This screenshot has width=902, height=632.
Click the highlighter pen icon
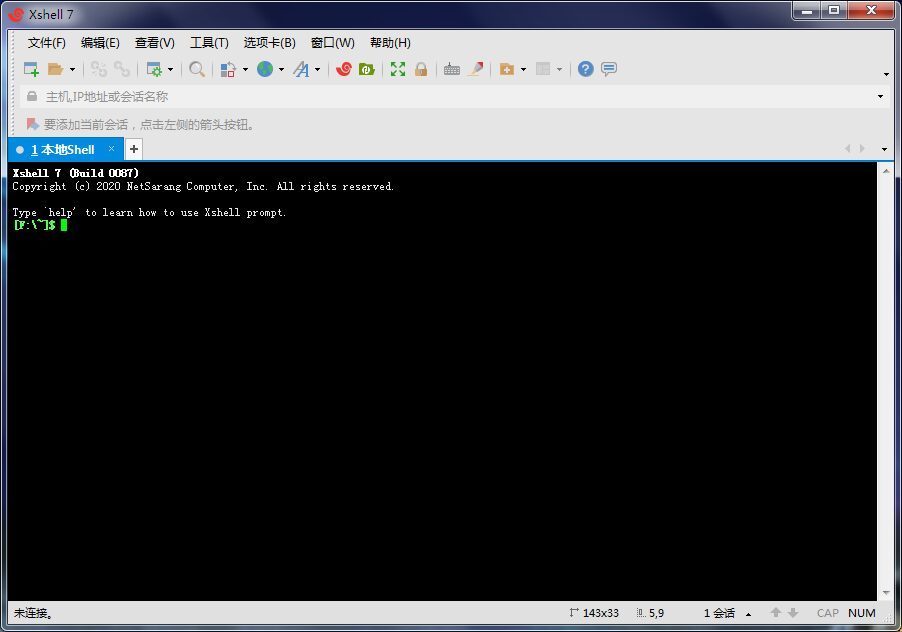pyautogui.click(x=476, y=69)
